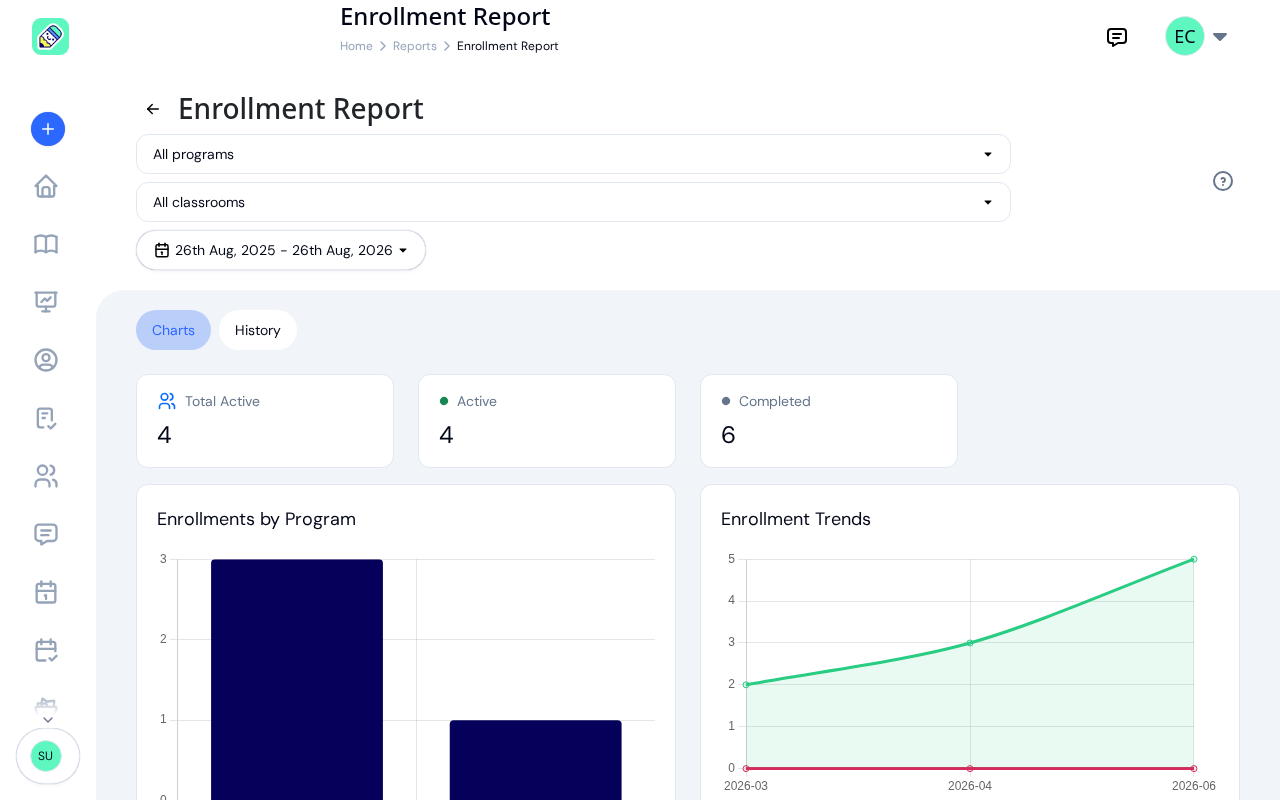1280x800 pixels.
Task: Click the shorter bar in Enrollments by Program
Action: click(x=536, y=760)
